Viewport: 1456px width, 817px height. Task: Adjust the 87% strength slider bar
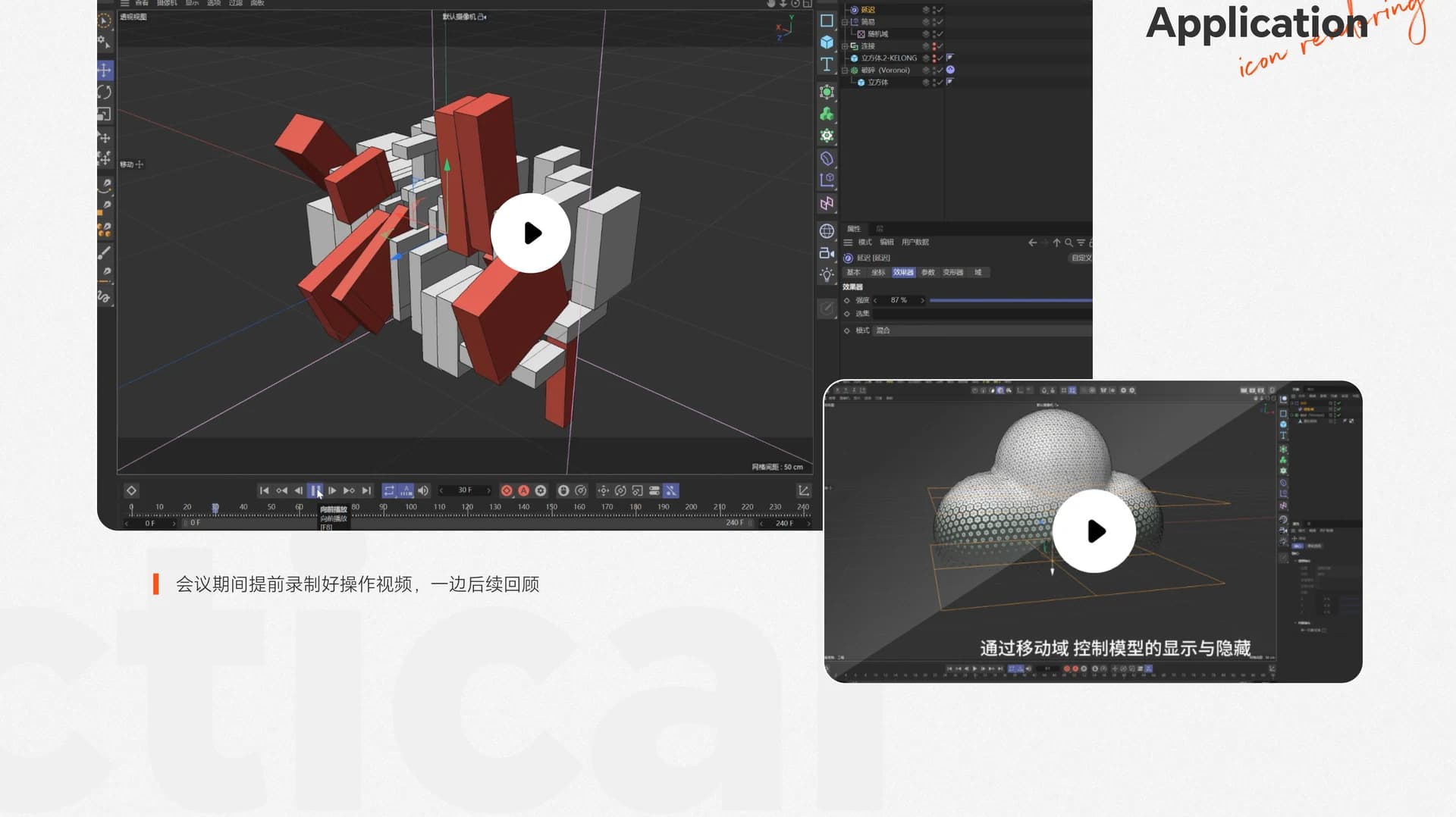tap(1011, 301)
